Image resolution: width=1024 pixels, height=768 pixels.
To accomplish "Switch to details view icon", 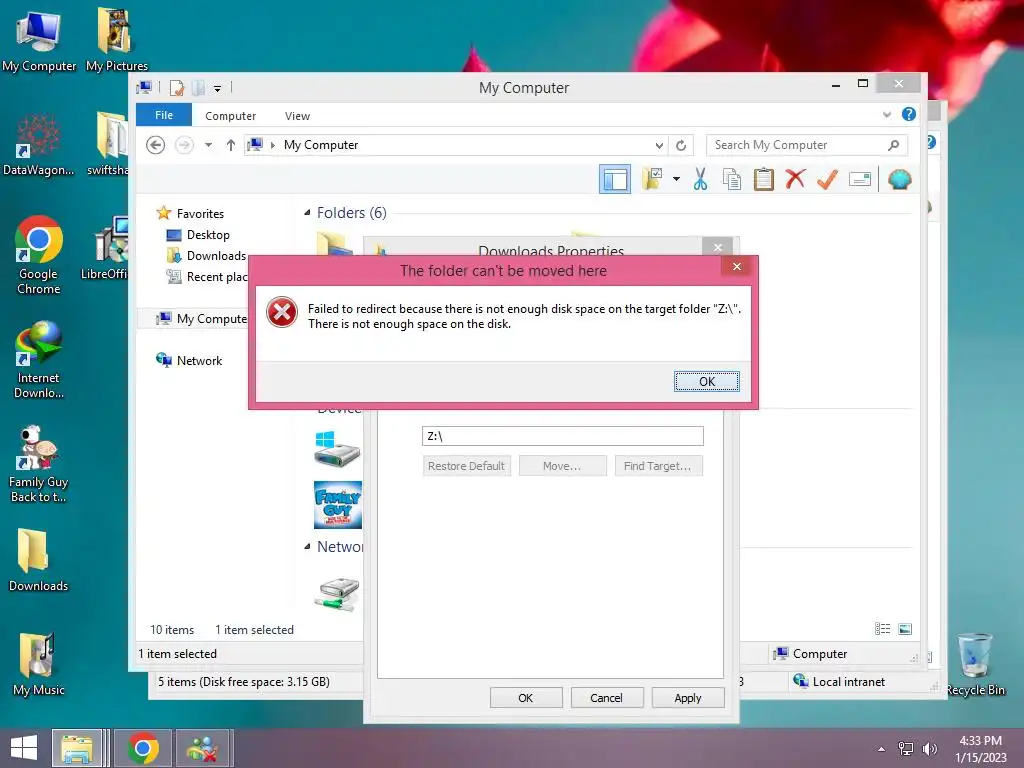I will pos(882,629).
